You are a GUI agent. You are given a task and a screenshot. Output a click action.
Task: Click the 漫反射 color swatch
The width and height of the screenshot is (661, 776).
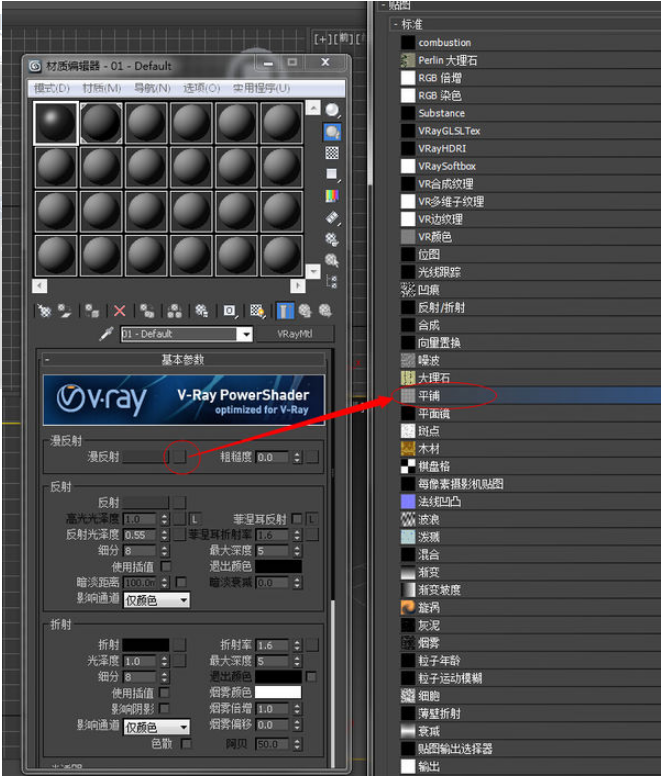145,456
